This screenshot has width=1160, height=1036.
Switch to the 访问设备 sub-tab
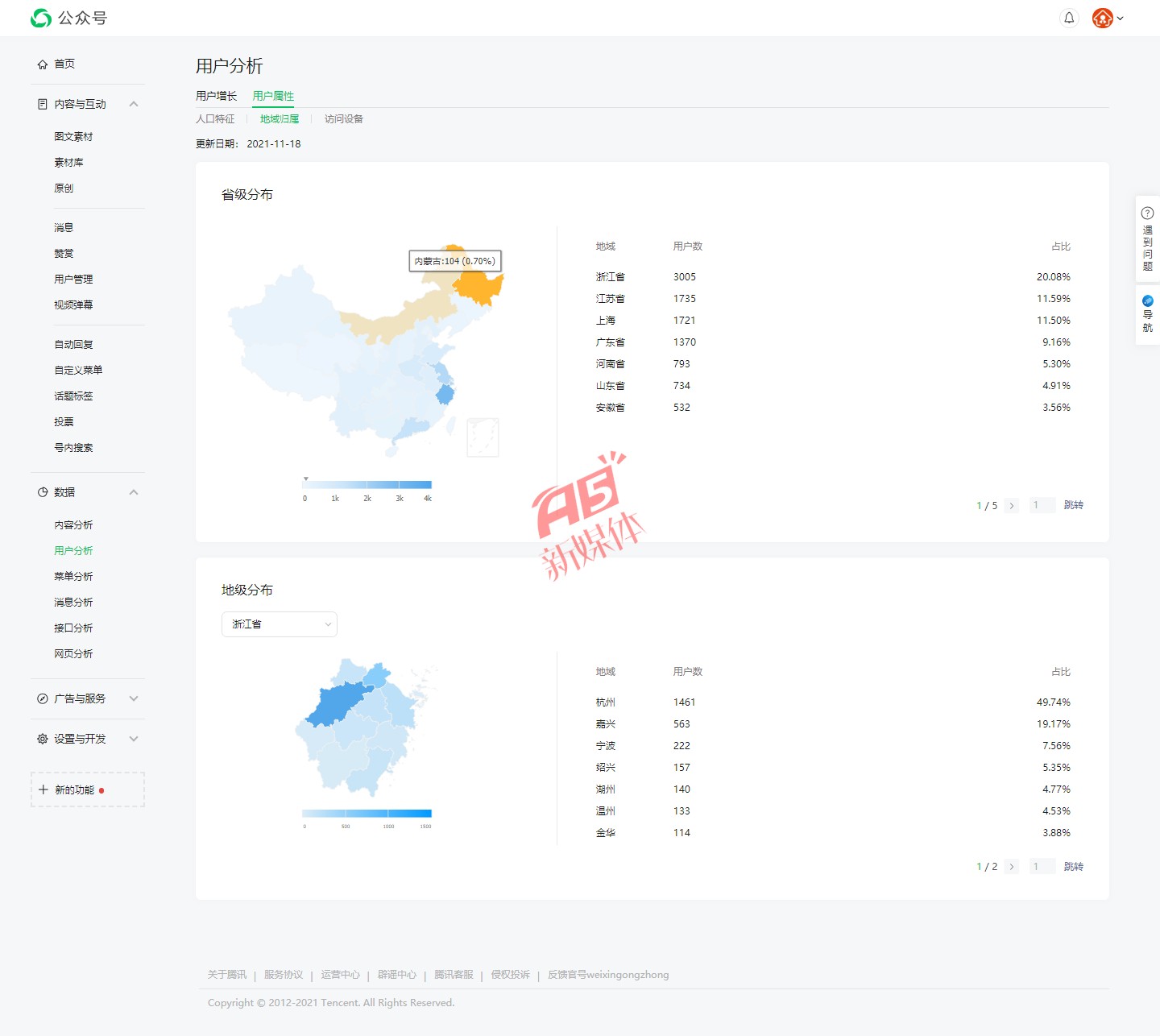pos(343,119)
